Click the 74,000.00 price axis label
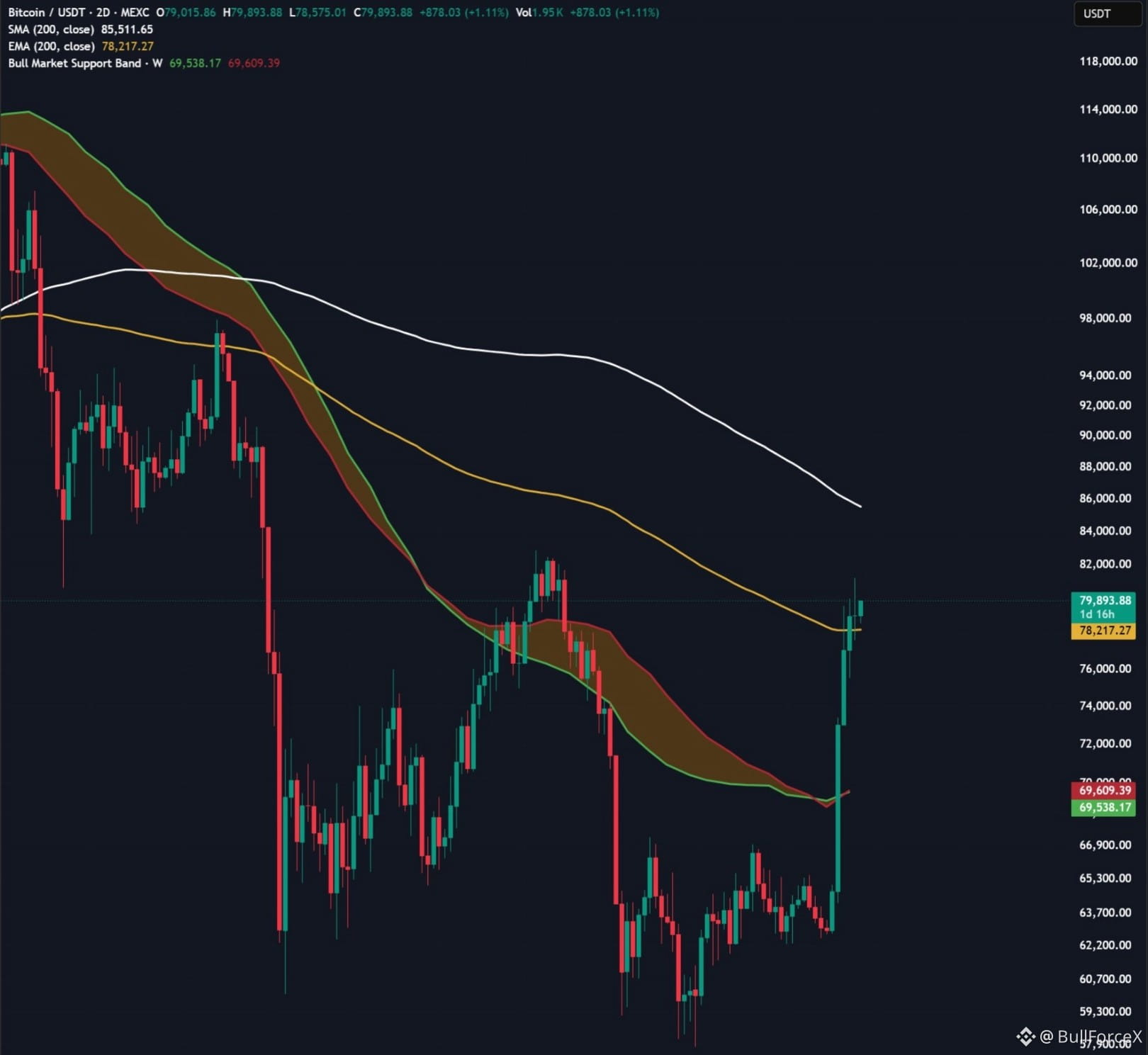The height and width of the screenshot is (1055, 1148). (x=1105, y=706)
